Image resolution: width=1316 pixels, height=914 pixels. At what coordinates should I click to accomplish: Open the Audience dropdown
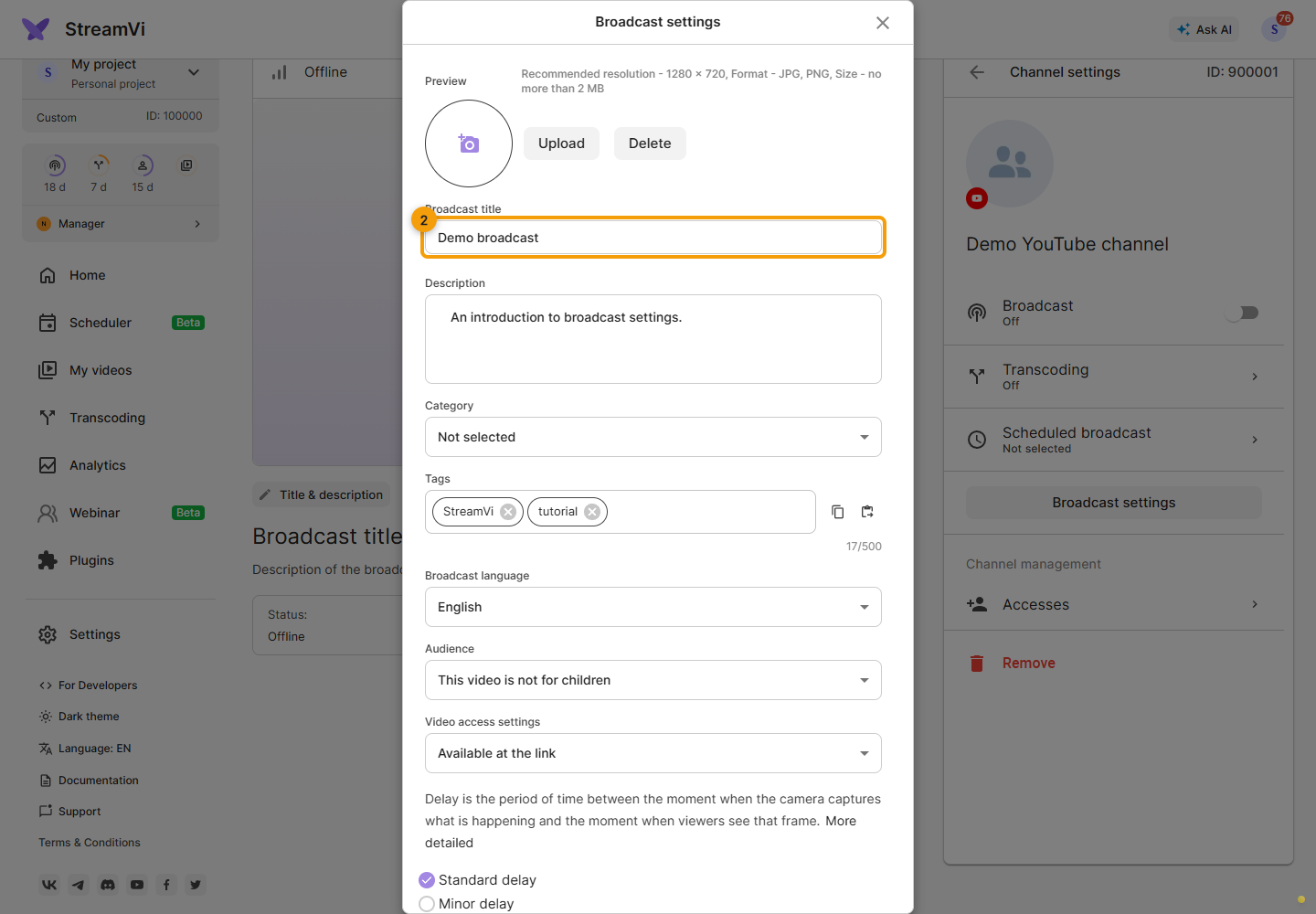(653, 680)
